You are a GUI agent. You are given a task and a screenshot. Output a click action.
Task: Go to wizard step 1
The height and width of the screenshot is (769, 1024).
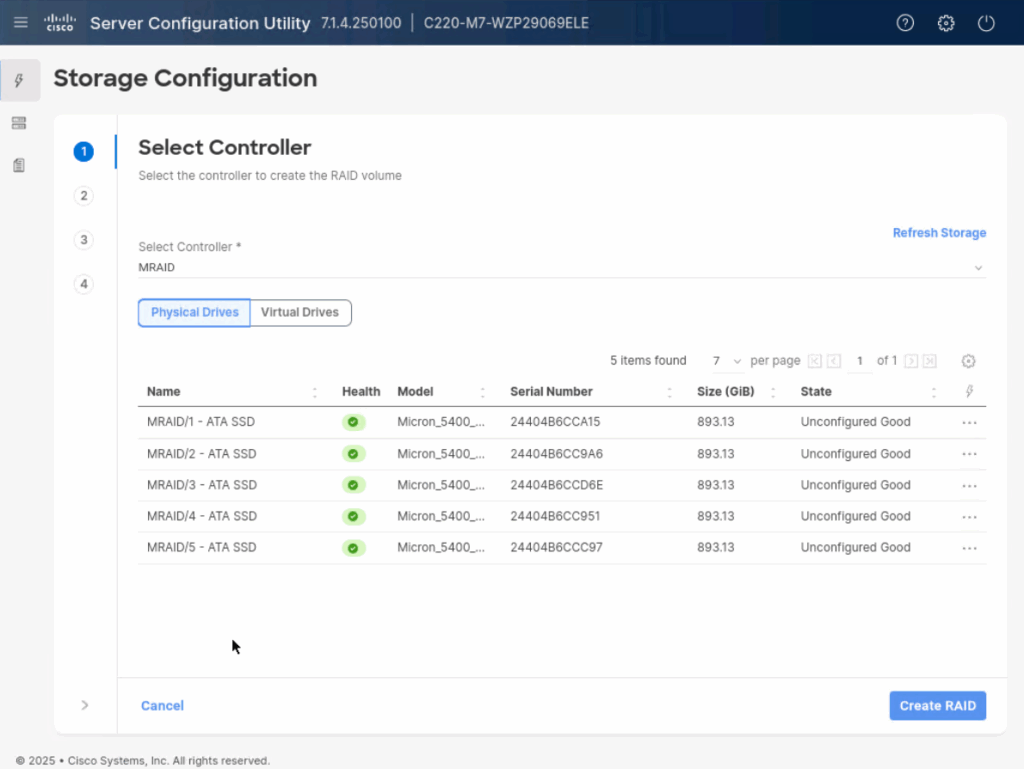point(84,151)
